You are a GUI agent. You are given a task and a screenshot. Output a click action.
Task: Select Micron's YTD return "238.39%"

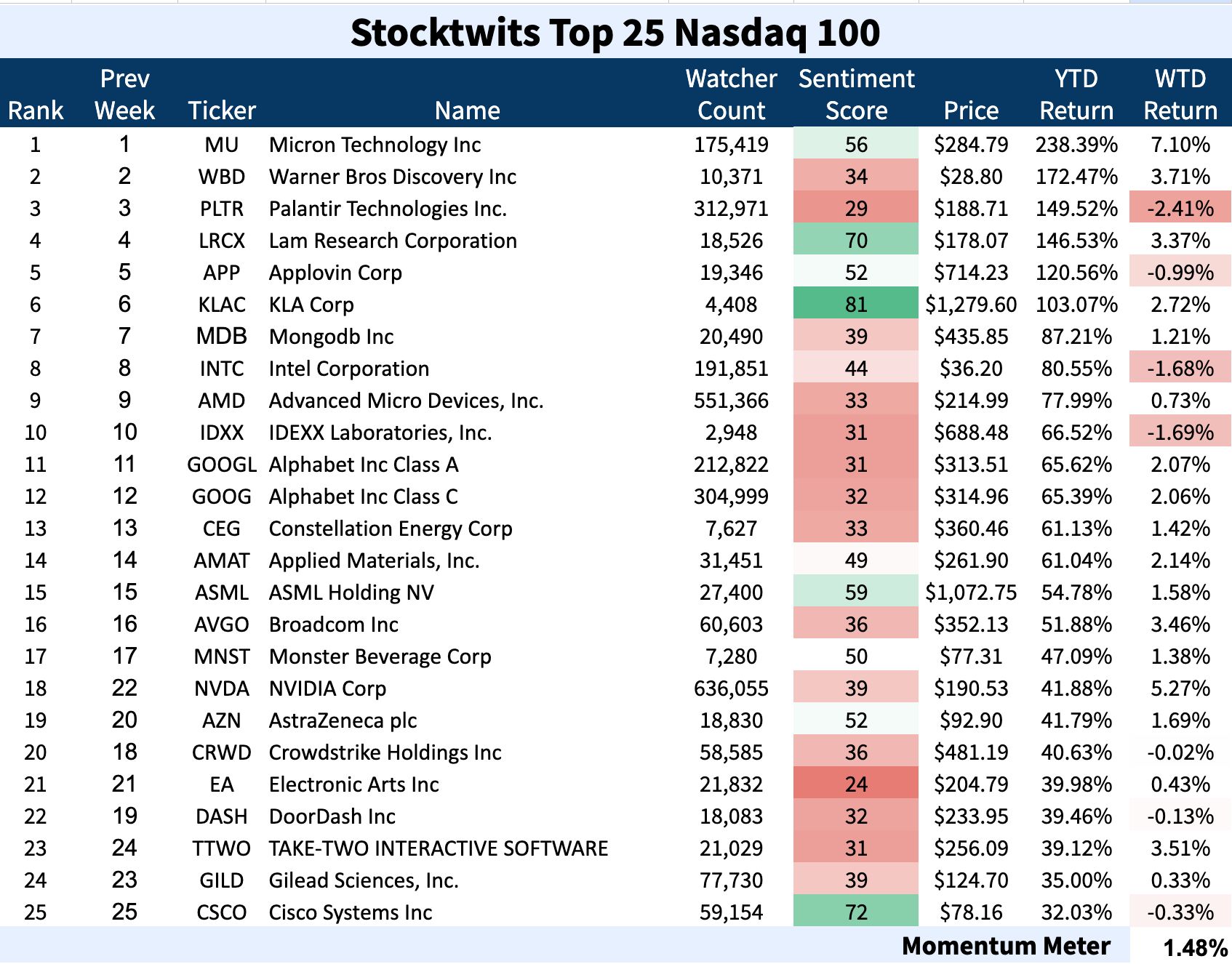pos(1076,145)
